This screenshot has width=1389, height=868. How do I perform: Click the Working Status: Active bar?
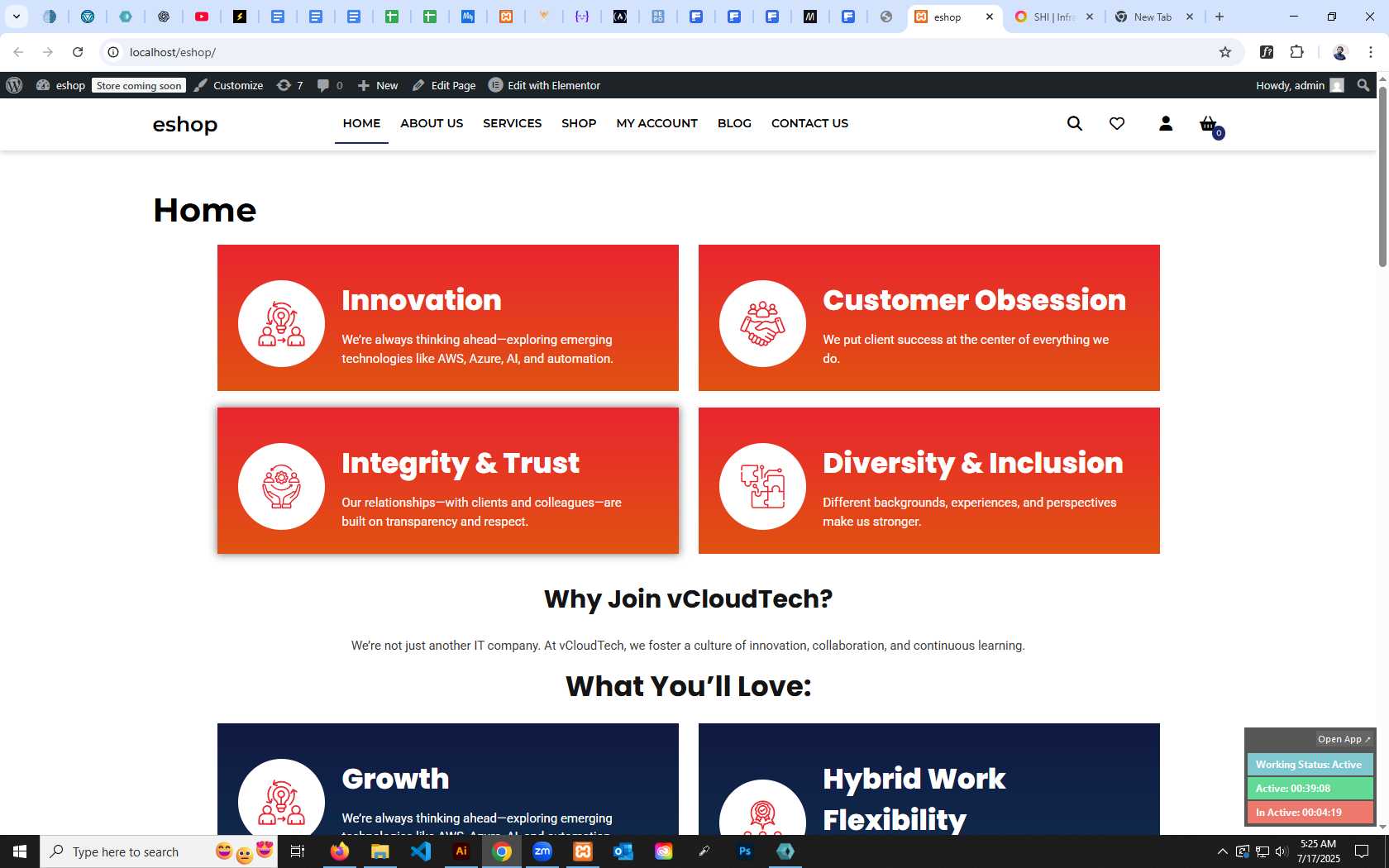[1310, 765]
